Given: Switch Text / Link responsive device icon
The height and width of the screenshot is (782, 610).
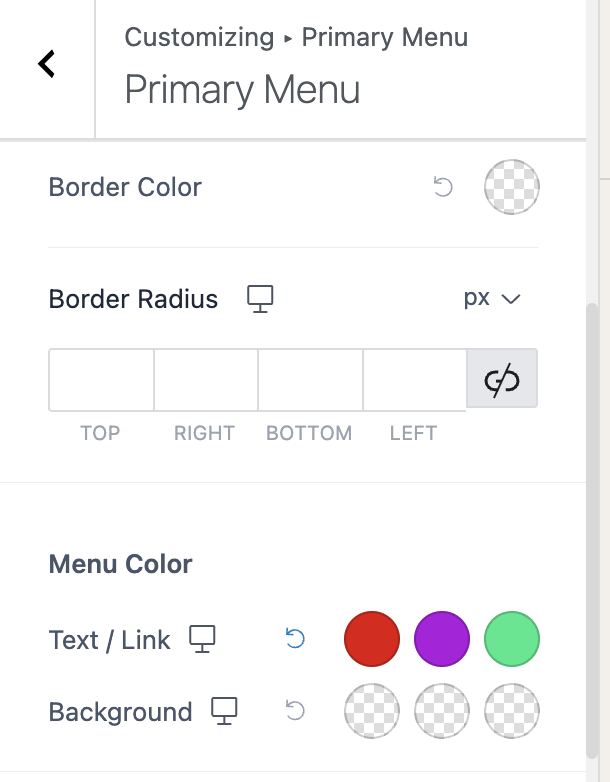Looking at the screenshot, I should point(203,639).
